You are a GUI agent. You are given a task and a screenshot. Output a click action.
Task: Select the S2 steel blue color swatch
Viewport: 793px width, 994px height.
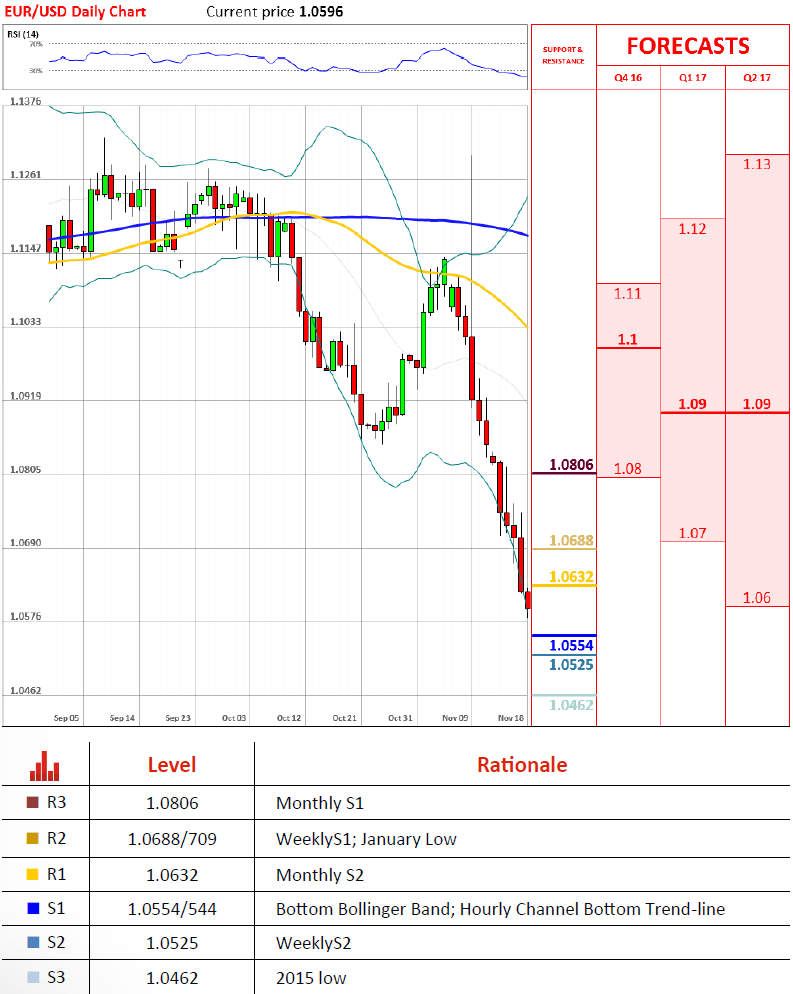click(x=33, y=943)
